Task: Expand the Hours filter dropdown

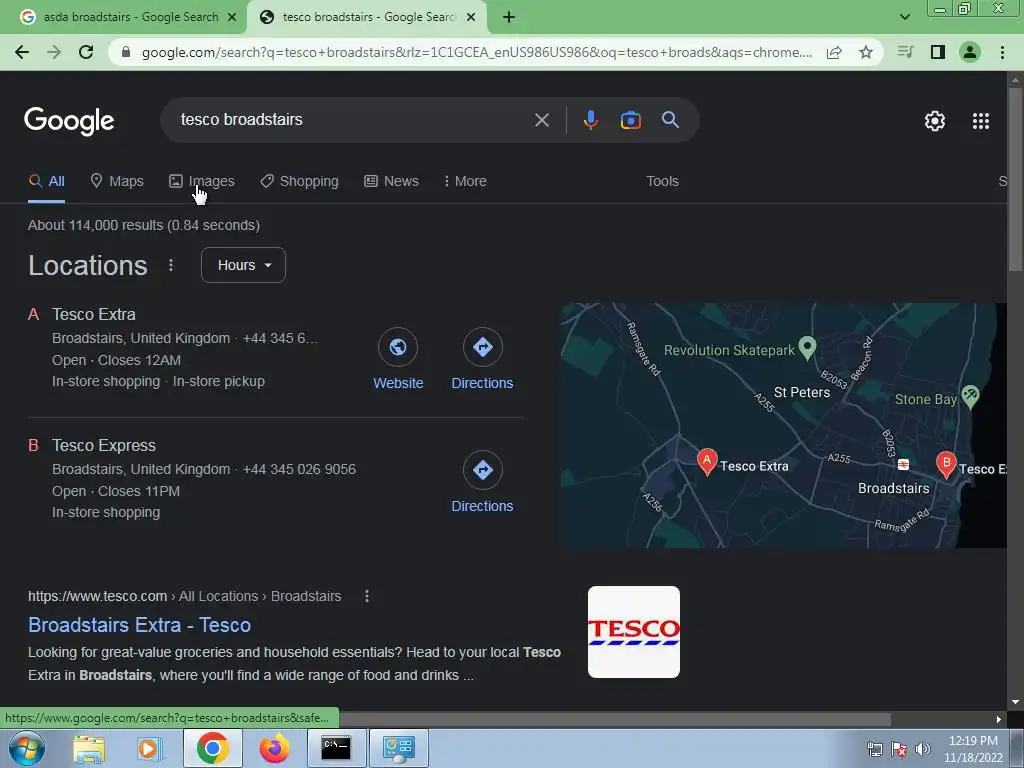Action: [x=244, y=265]
